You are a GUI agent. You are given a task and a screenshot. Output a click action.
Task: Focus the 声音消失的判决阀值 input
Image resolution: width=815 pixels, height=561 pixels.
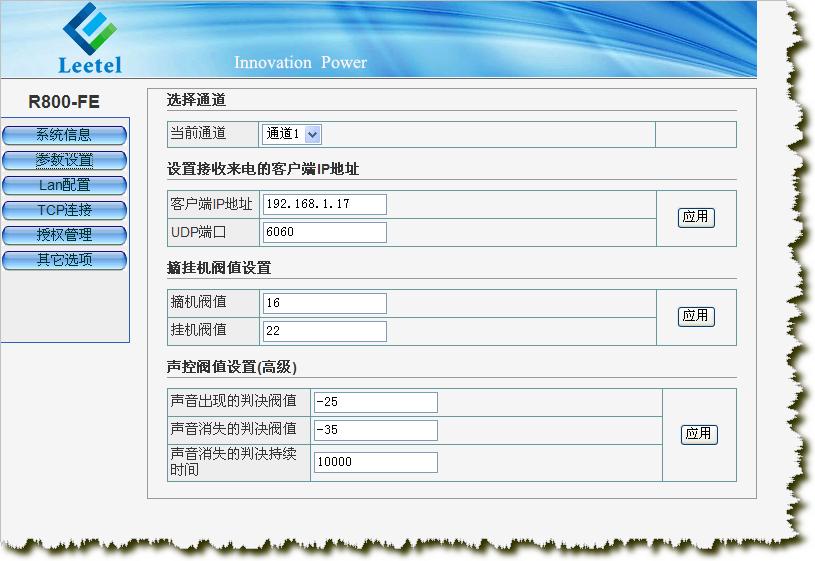pyautogui.click(x=375, y=430)
